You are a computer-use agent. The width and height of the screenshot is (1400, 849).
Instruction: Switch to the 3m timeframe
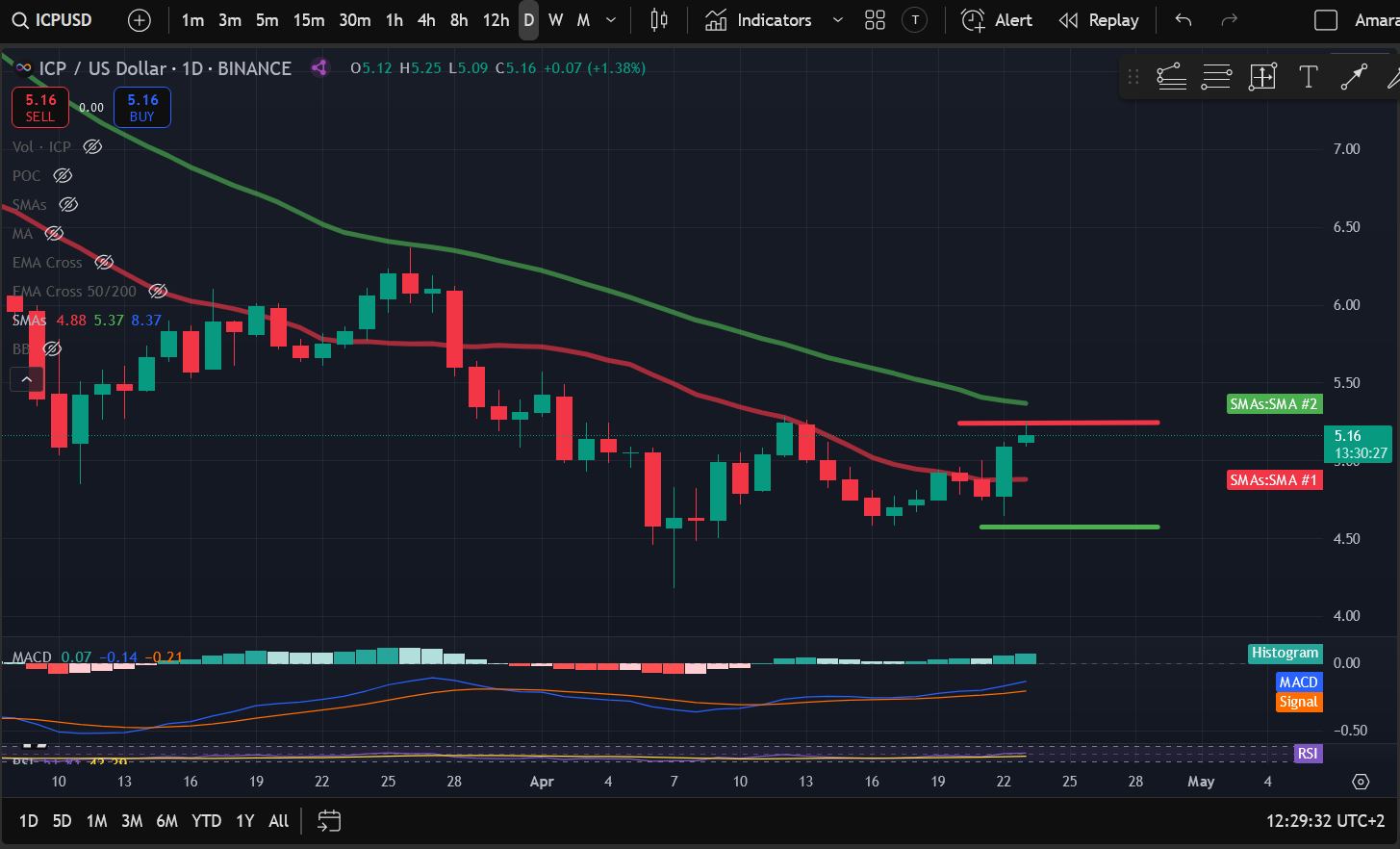click(x=230, y=20)
